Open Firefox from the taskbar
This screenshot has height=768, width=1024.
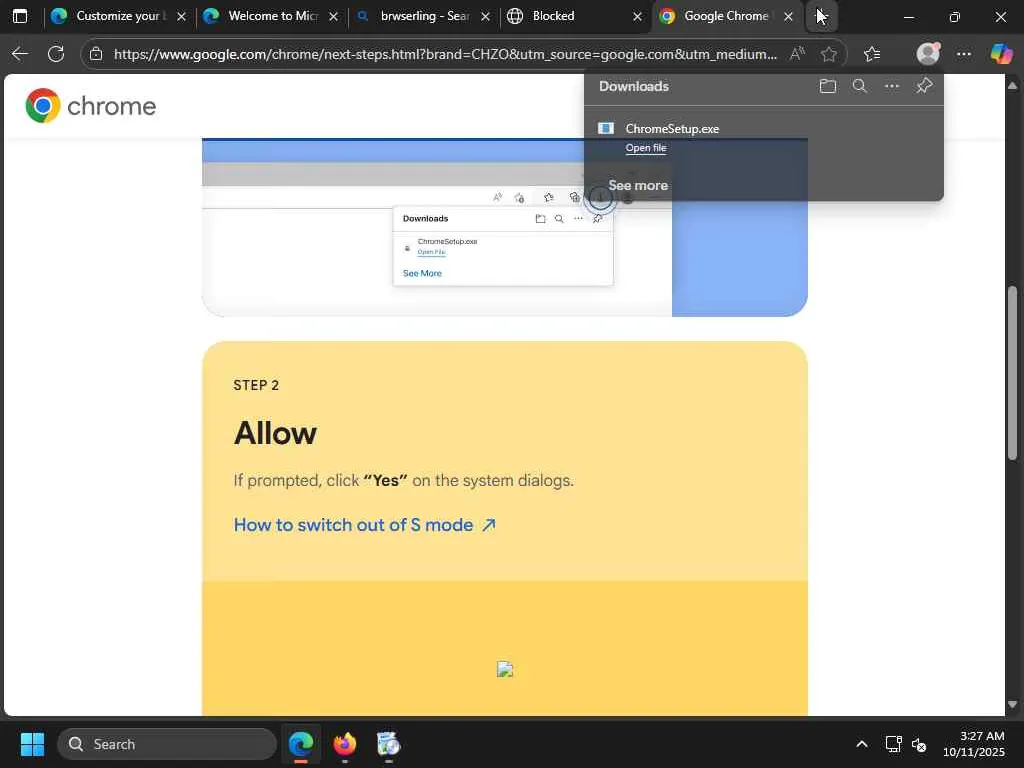coord(345,744)
